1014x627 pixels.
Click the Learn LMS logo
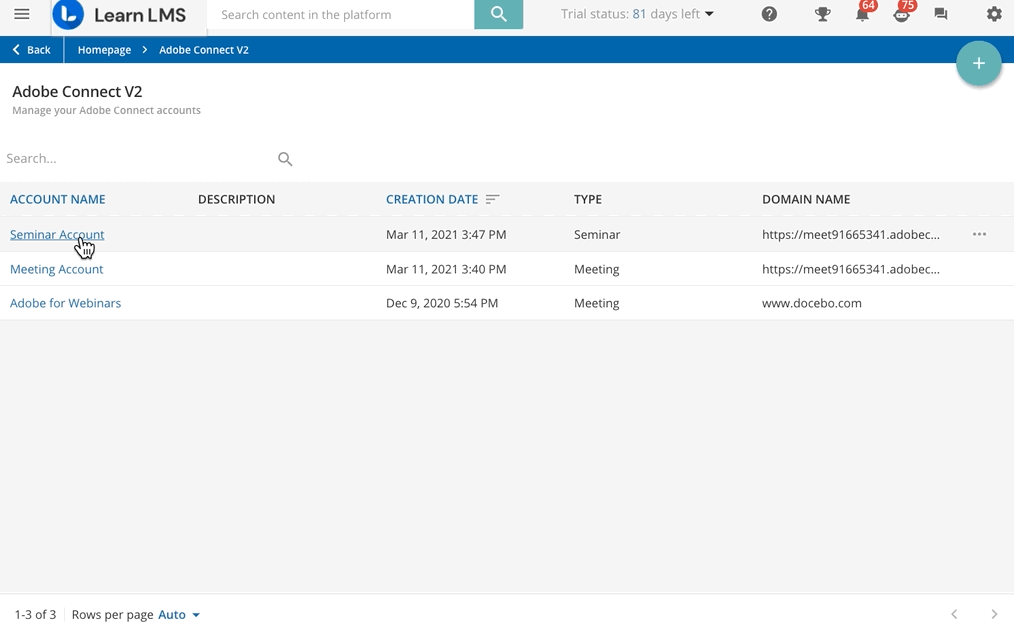point(120,15)
